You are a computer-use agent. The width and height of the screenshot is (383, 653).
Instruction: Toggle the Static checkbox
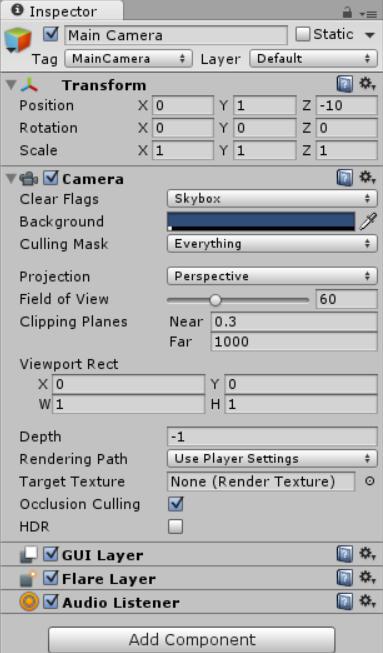click(x=303, y=34)
